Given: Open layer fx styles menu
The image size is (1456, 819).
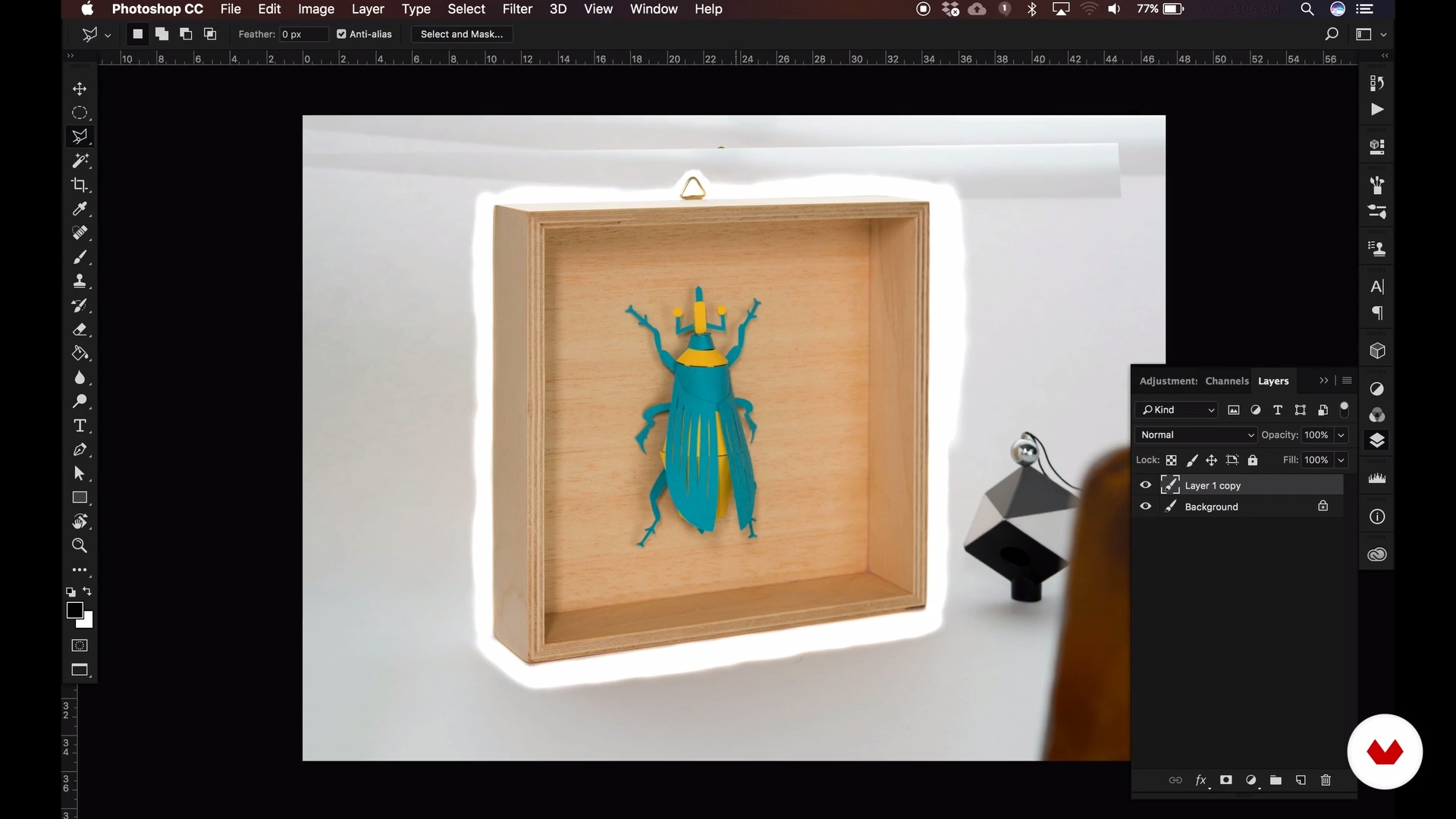Looking at the screenshot, I should (x=1201, y=780).
